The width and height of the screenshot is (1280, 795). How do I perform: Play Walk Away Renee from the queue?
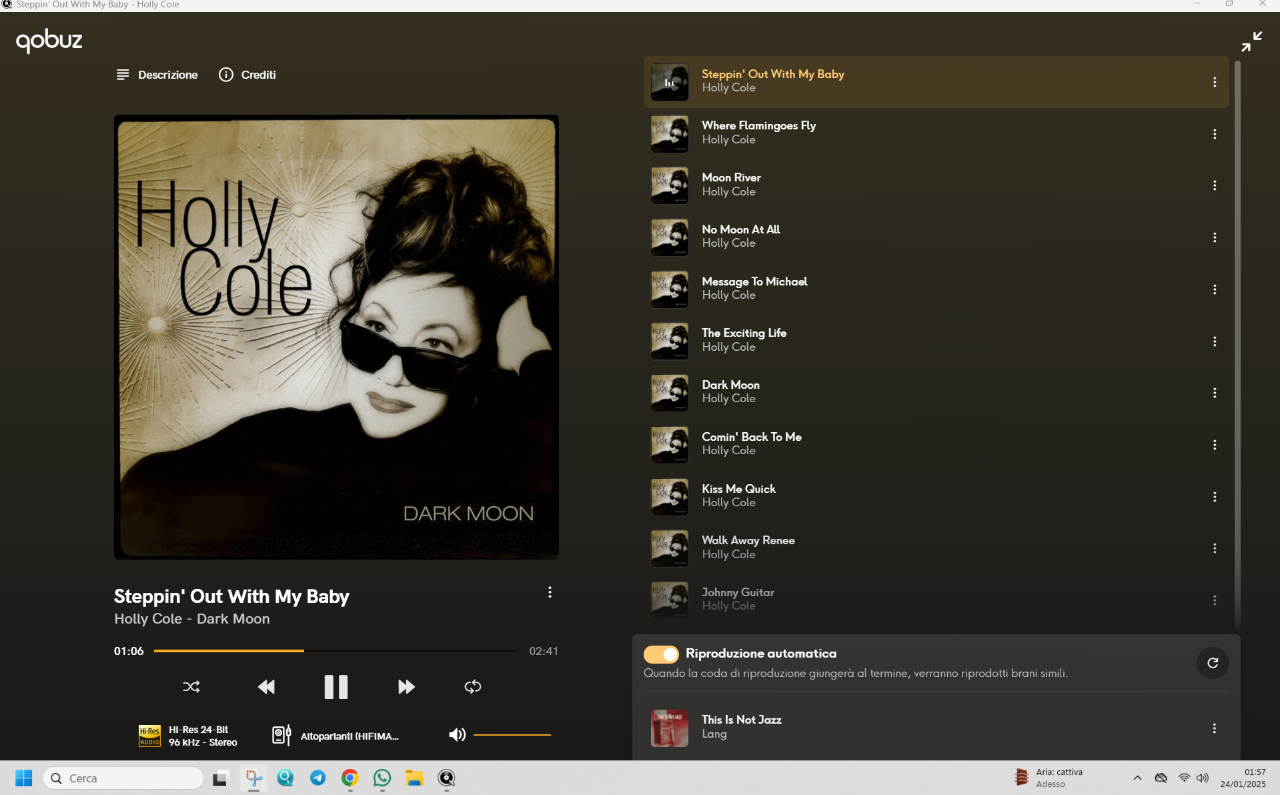(x=936, y=549)
